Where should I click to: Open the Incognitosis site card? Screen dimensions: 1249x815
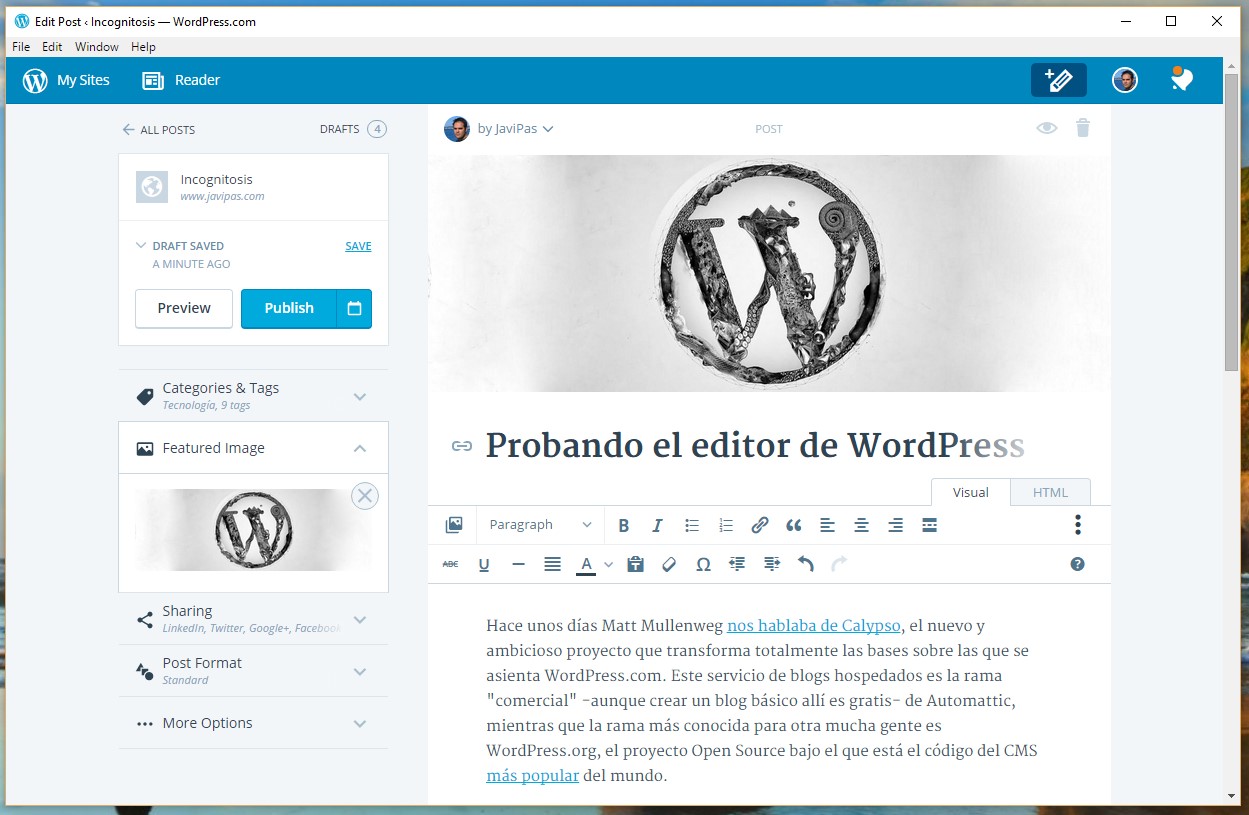(x=253, y=187)
